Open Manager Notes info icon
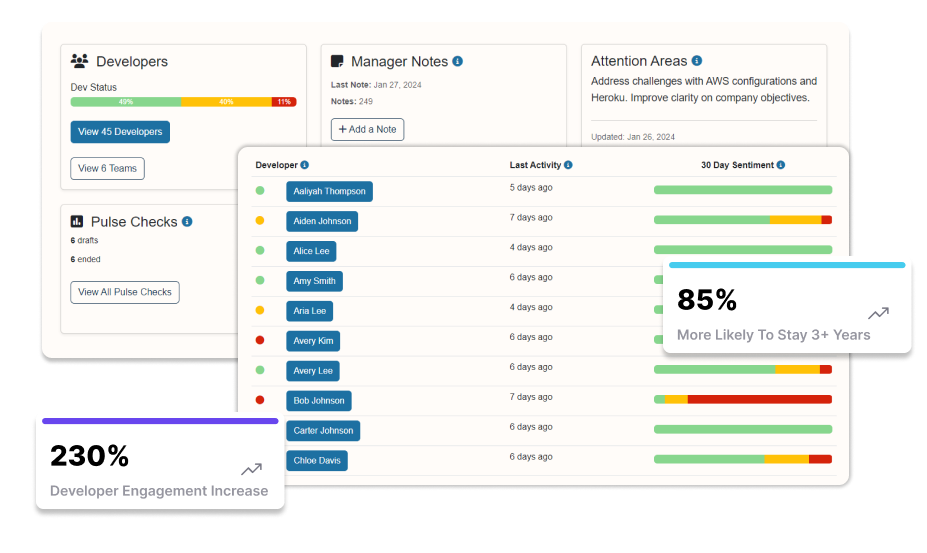Image resolution: width=927 pixels, height=553 pixels. [x=458, y=61]
